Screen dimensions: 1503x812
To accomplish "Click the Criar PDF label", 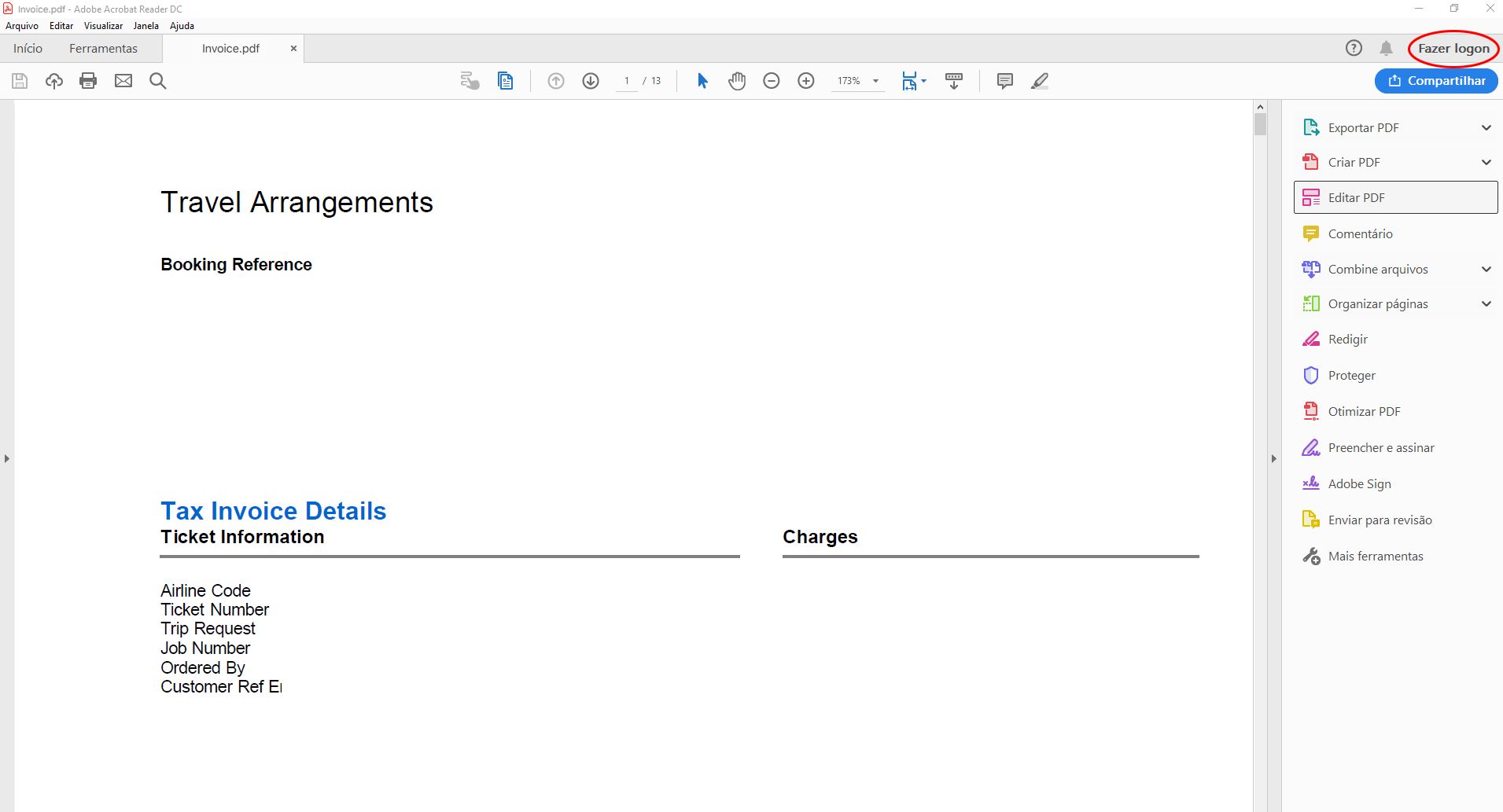I will [x=1354, y=162].
